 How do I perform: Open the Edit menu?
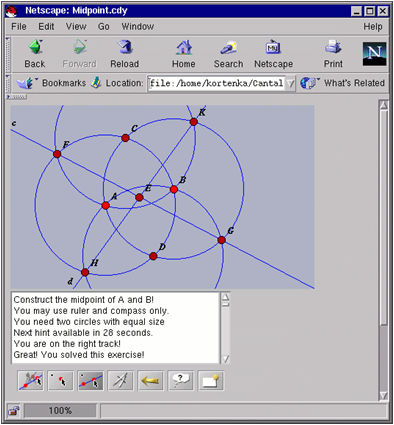tap(46, 27)
